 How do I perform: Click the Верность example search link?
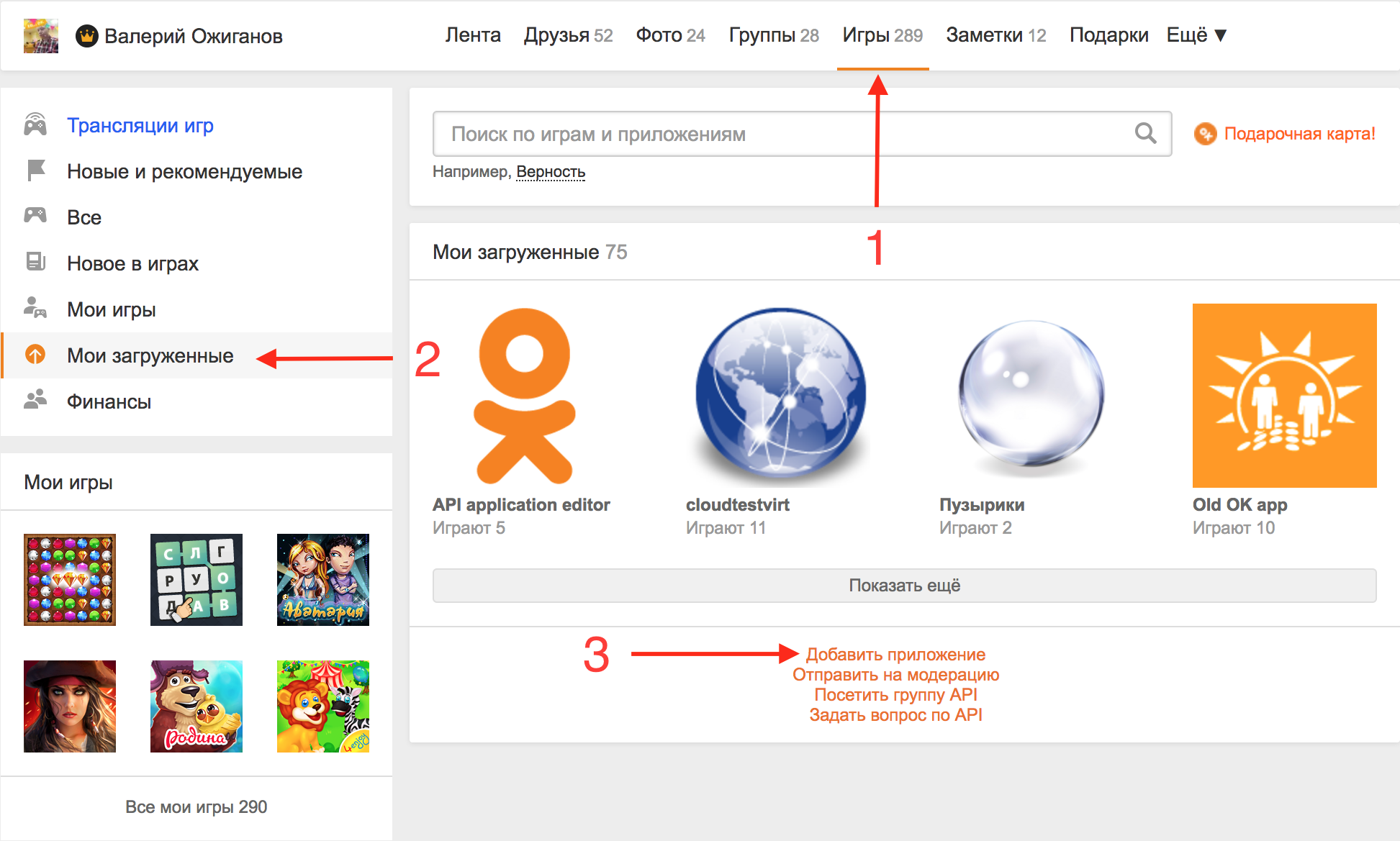[x=551, y=172]
